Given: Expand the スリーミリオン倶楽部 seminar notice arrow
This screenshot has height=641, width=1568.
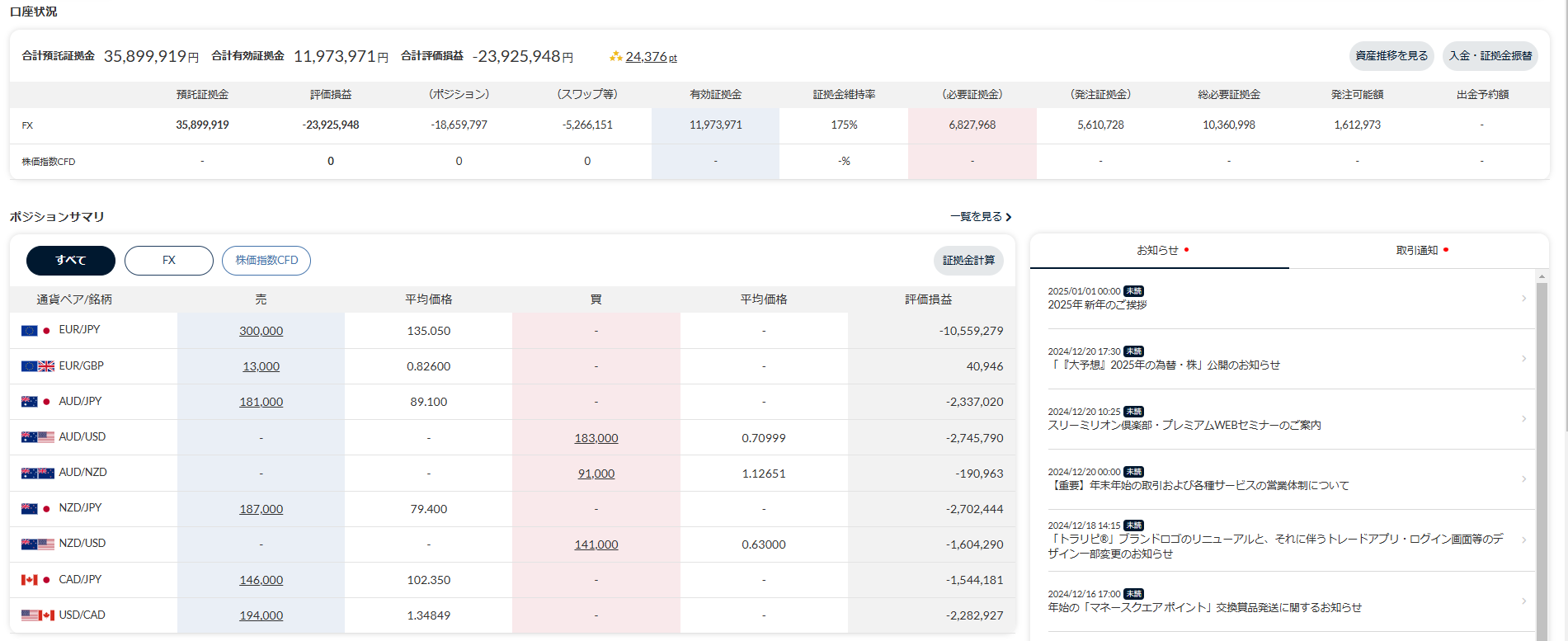Looking at the screenshot, I should tap(1524, 419).
